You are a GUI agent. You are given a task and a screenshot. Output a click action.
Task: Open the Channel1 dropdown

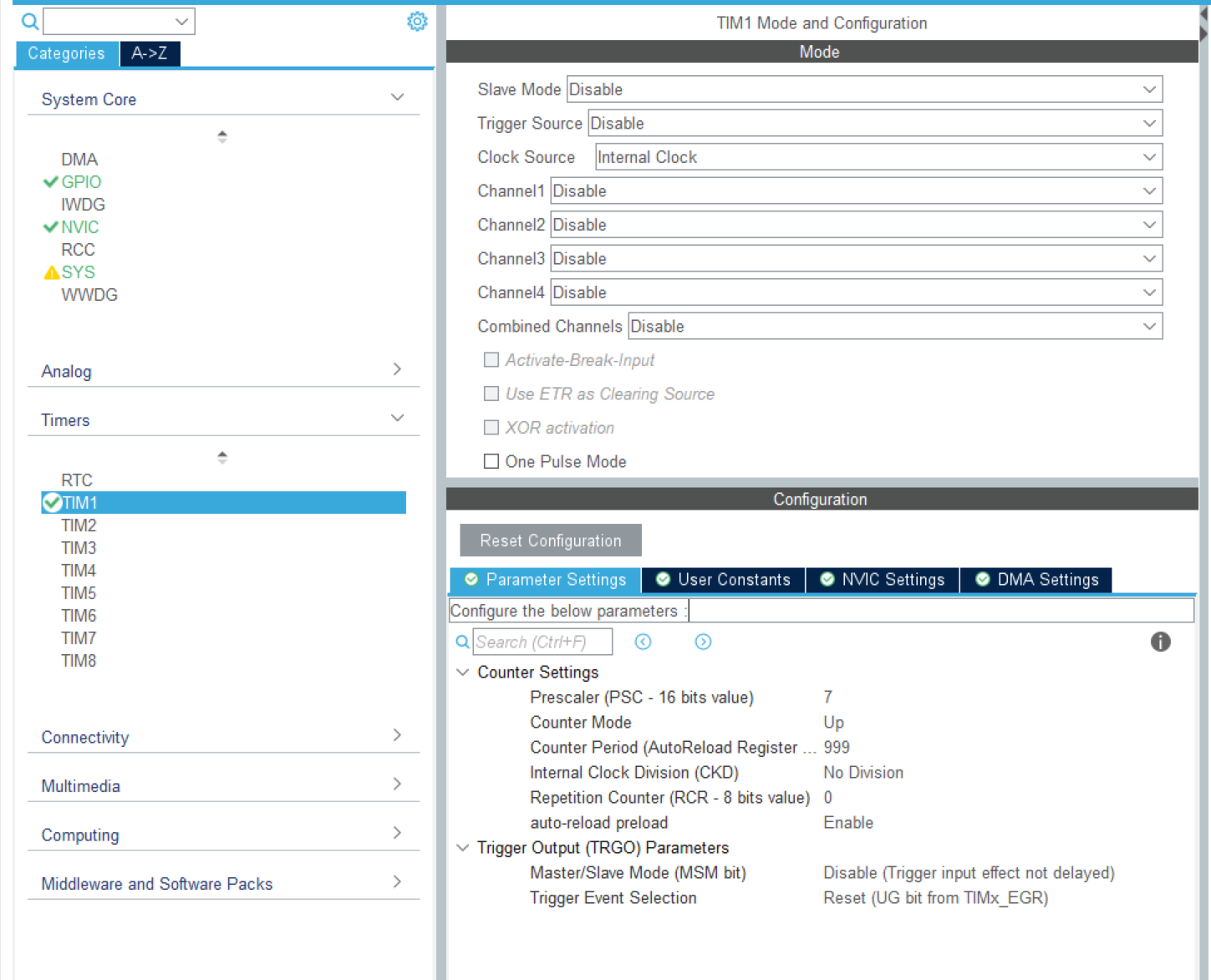(x=857, y=190)
